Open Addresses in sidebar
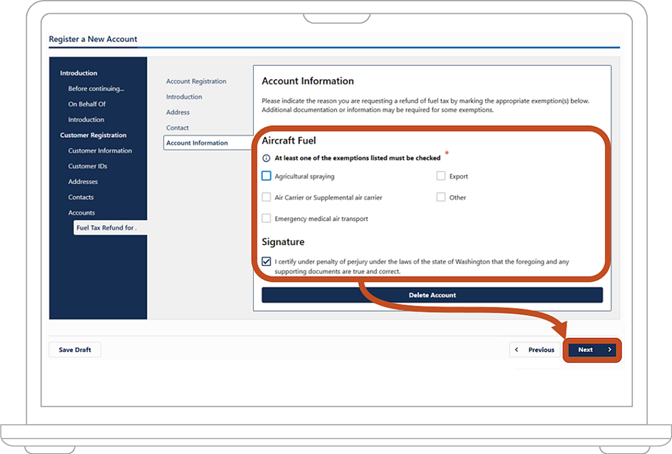Screen dimensions: 672x454 click(x=83, y=182)
